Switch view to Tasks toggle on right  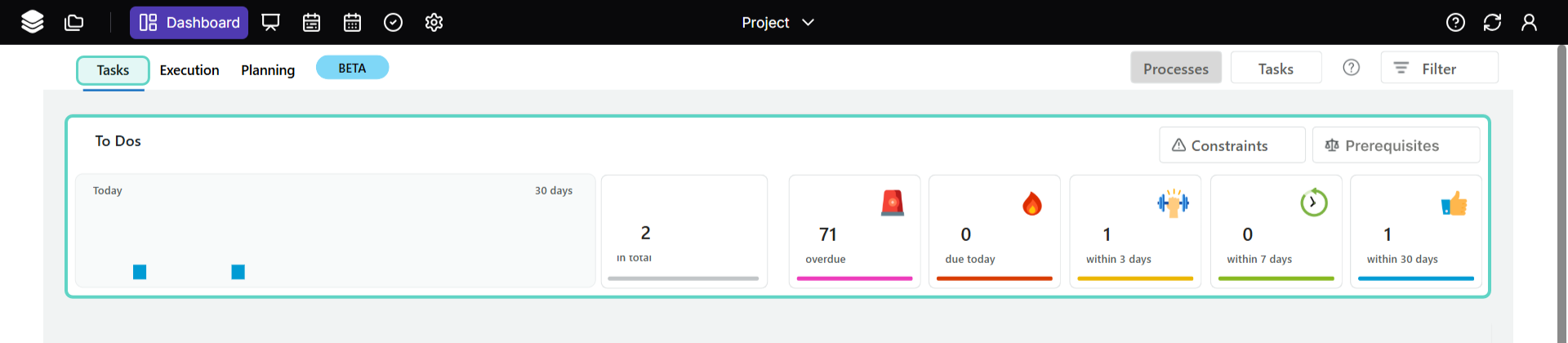[1276, 69]
